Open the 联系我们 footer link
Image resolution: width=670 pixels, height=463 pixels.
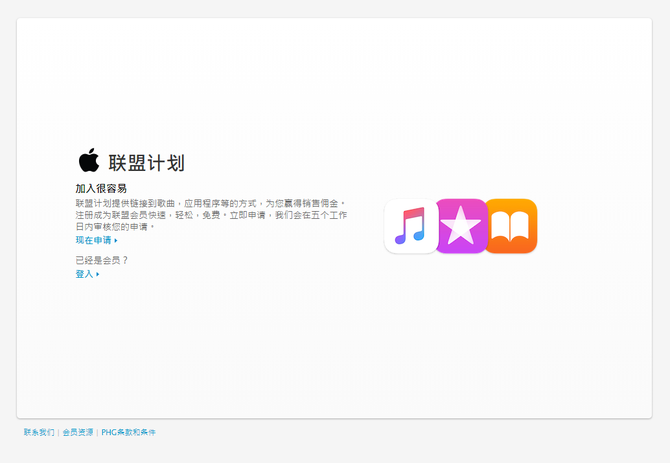click(x=39, y=432)
